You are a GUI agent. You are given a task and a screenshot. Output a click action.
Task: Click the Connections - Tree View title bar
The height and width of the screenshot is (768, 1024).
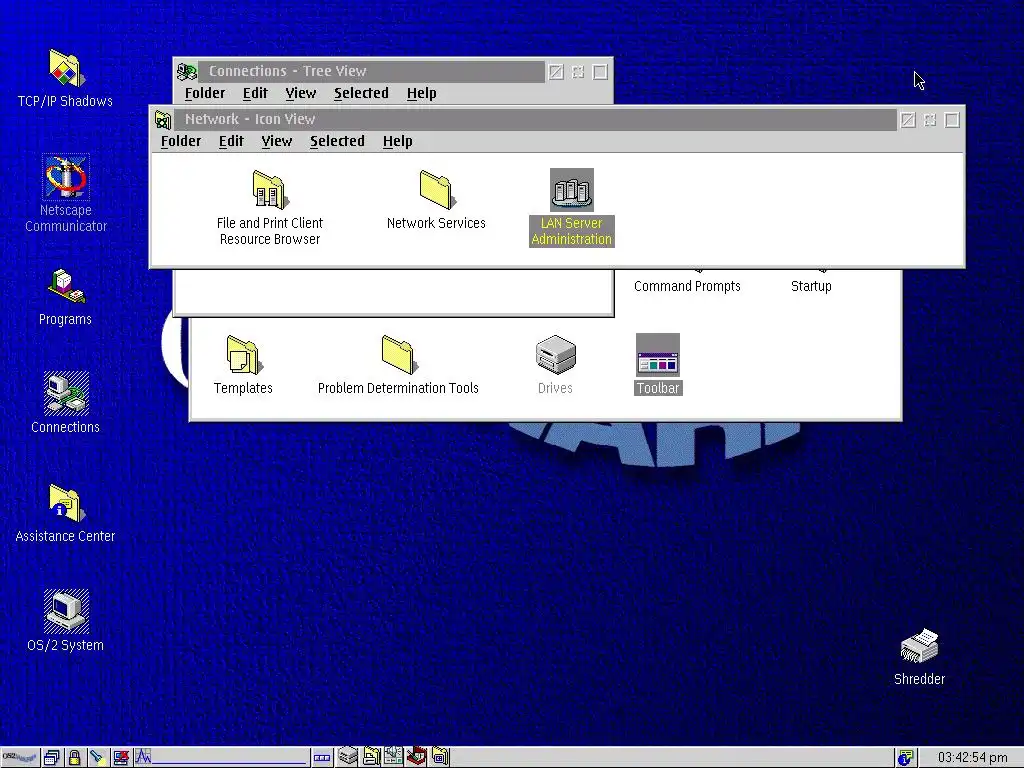click(372, 71)
